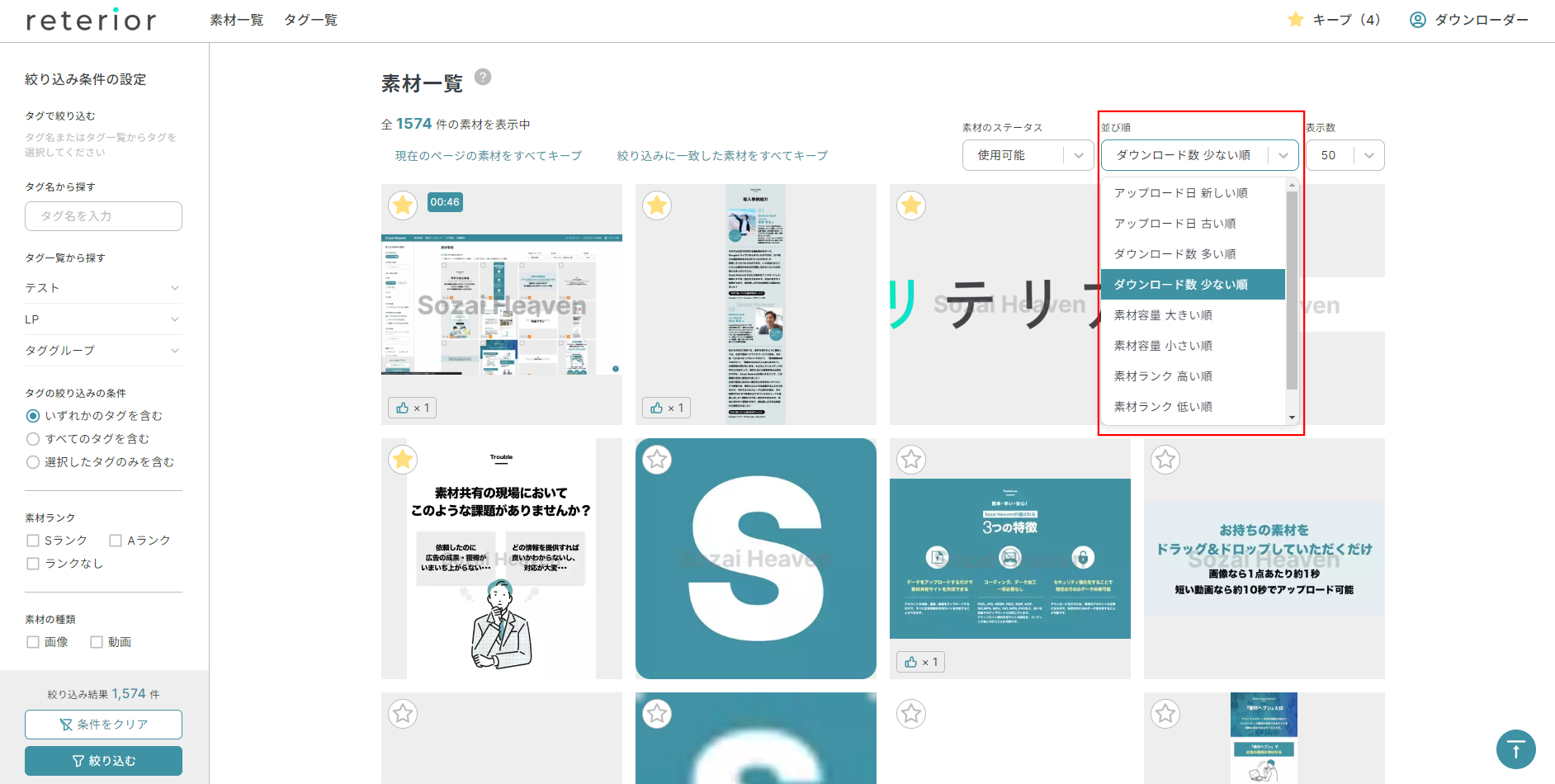The width and height of the screenshot is (1555, 784).
Task: Focus the タグ名を入力 tag search field
Action: tap(103, 216)
